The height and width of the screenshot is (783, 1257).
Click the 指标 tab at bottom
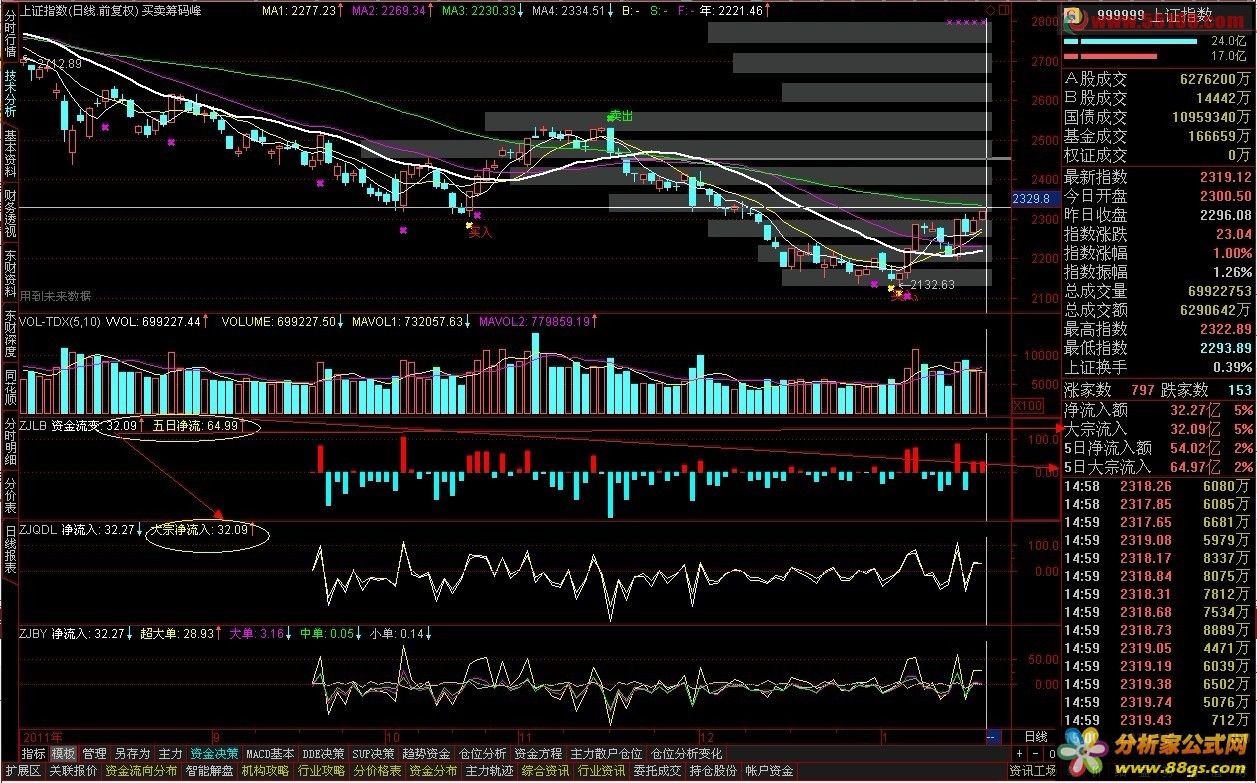pos(33,753)
